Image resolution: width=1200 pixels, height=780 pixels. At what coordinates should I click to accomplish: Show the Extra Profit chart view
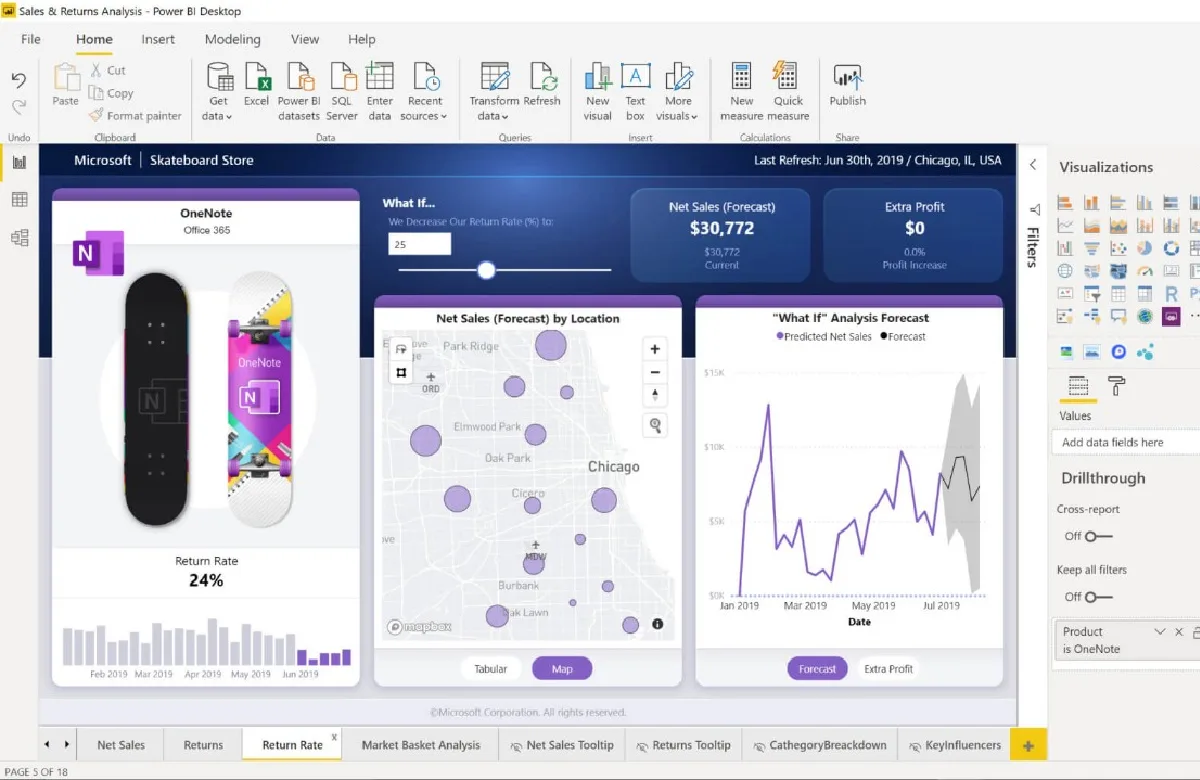pyautogui.click(x=888, y=669)
